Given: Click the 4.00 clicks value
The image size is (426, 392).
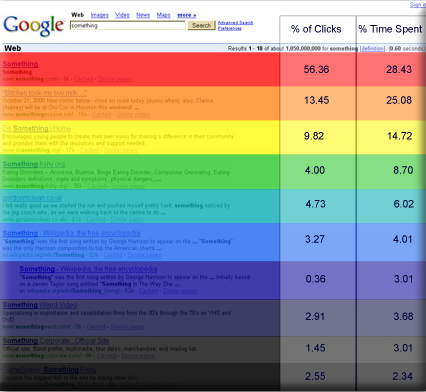Looking at the screenshot, I should coord(315,170).
